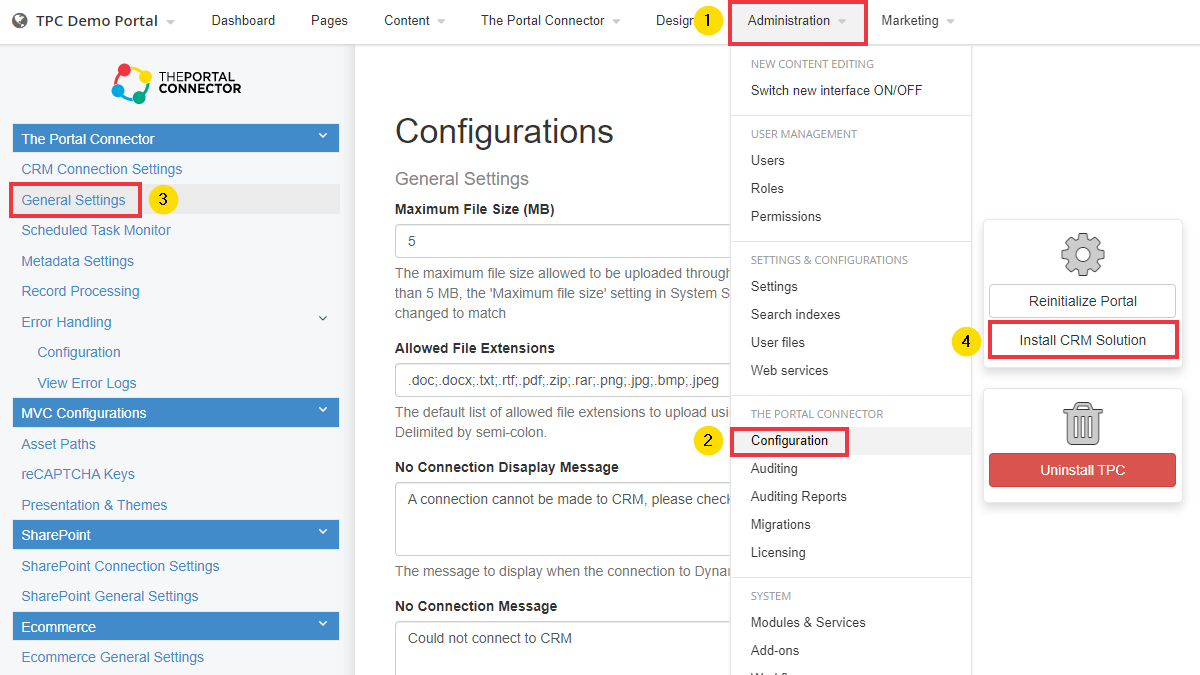1200x675 pixels.
Task: Click the globe icon beside TPC Demo Portal
Action: tap(19, 21)
